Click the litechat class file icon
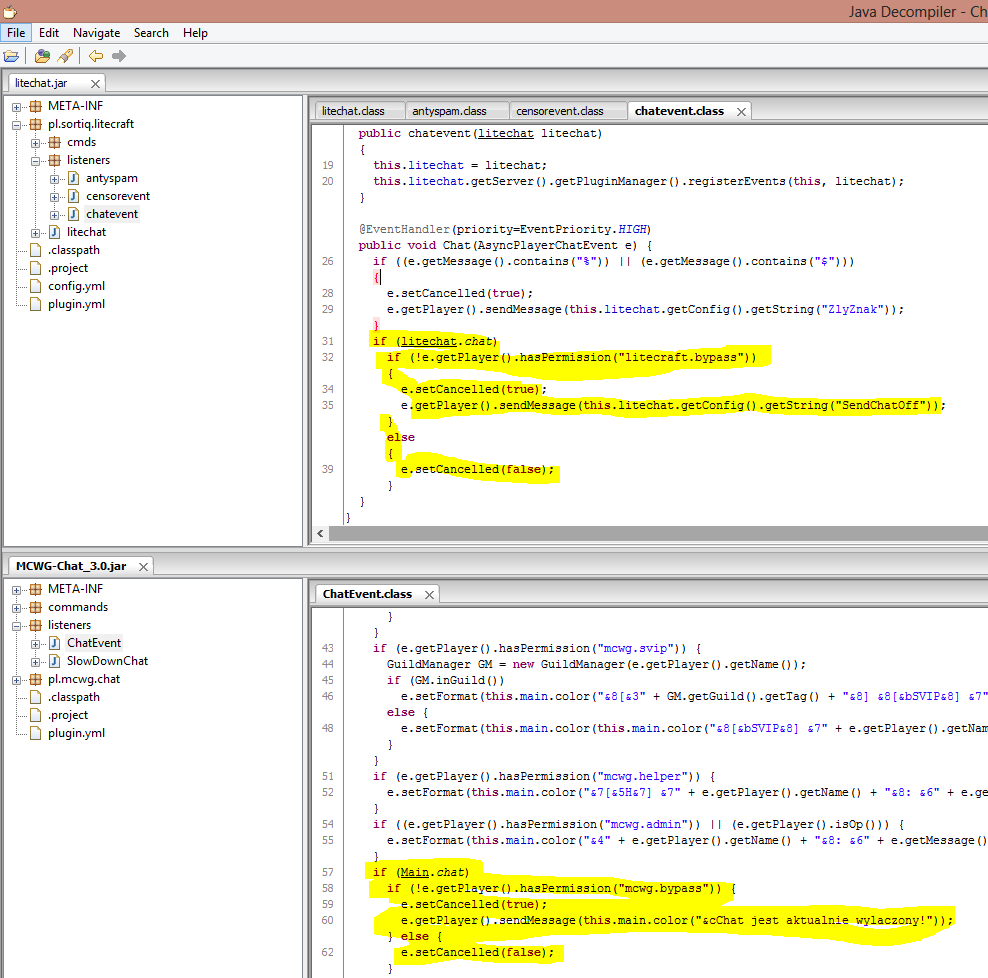 [55, 232]
